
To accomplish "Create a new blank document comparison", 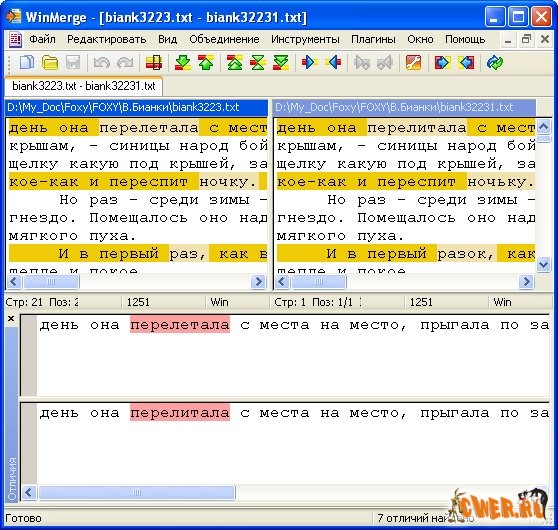I will click(x=27, y=63).
